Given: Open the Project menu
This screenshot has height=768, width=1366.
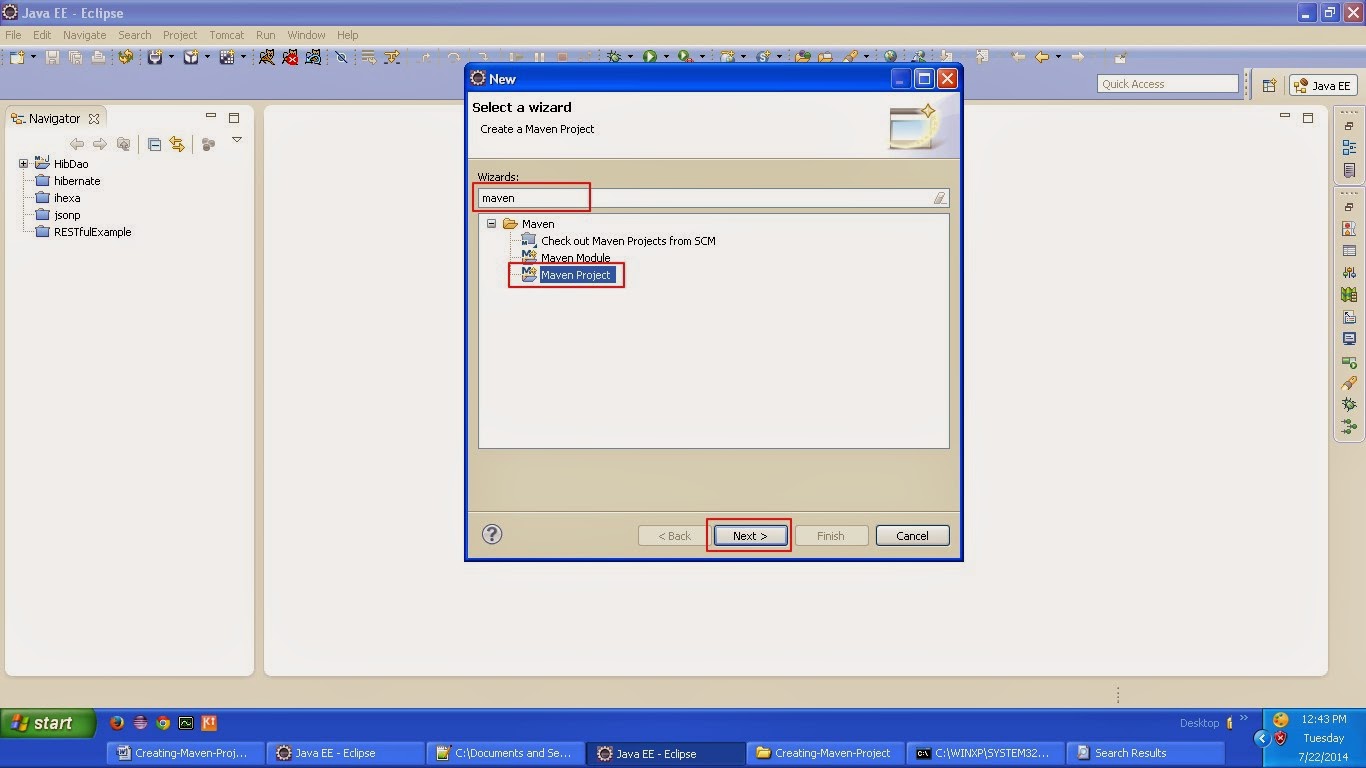Looking at the screenshot, I should (180, 35).
